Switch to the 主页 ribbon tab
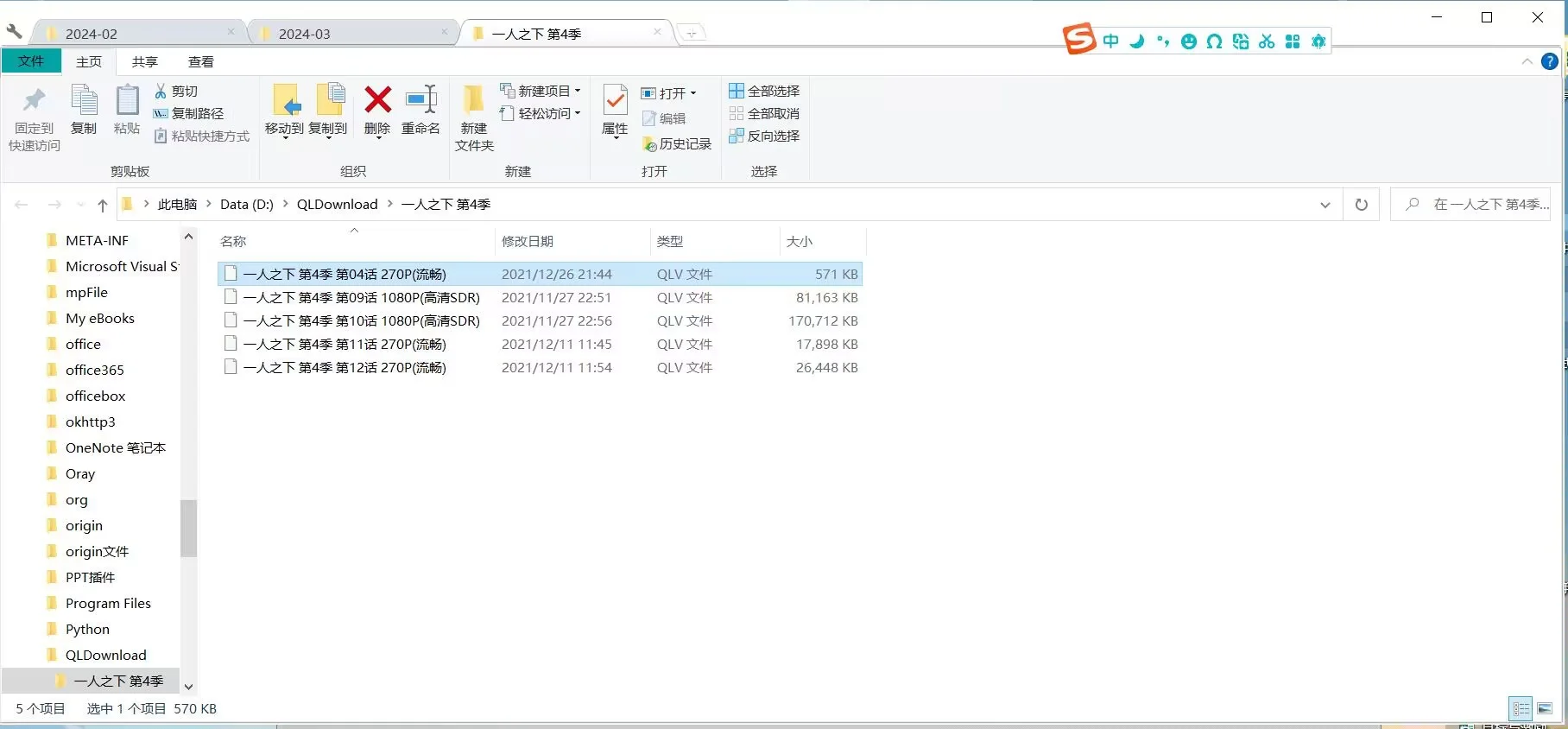The width and height of the screenshot is (1568, 729). click(x=88, y=61)
